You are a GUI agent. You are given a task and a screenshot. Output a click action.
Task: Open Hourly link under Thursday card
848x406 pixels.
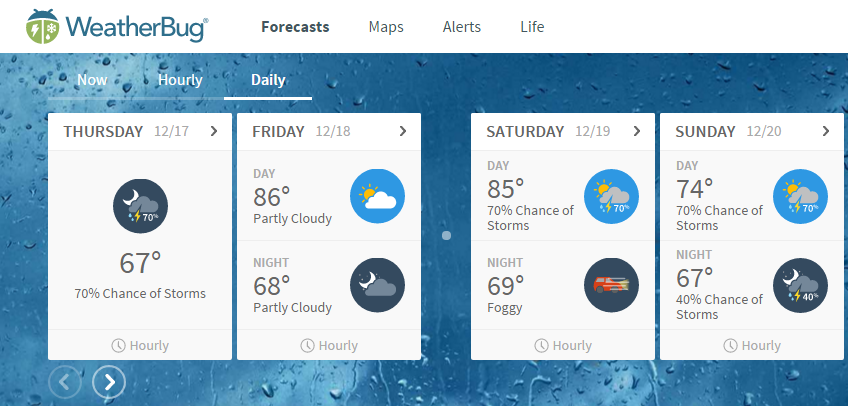140,345
